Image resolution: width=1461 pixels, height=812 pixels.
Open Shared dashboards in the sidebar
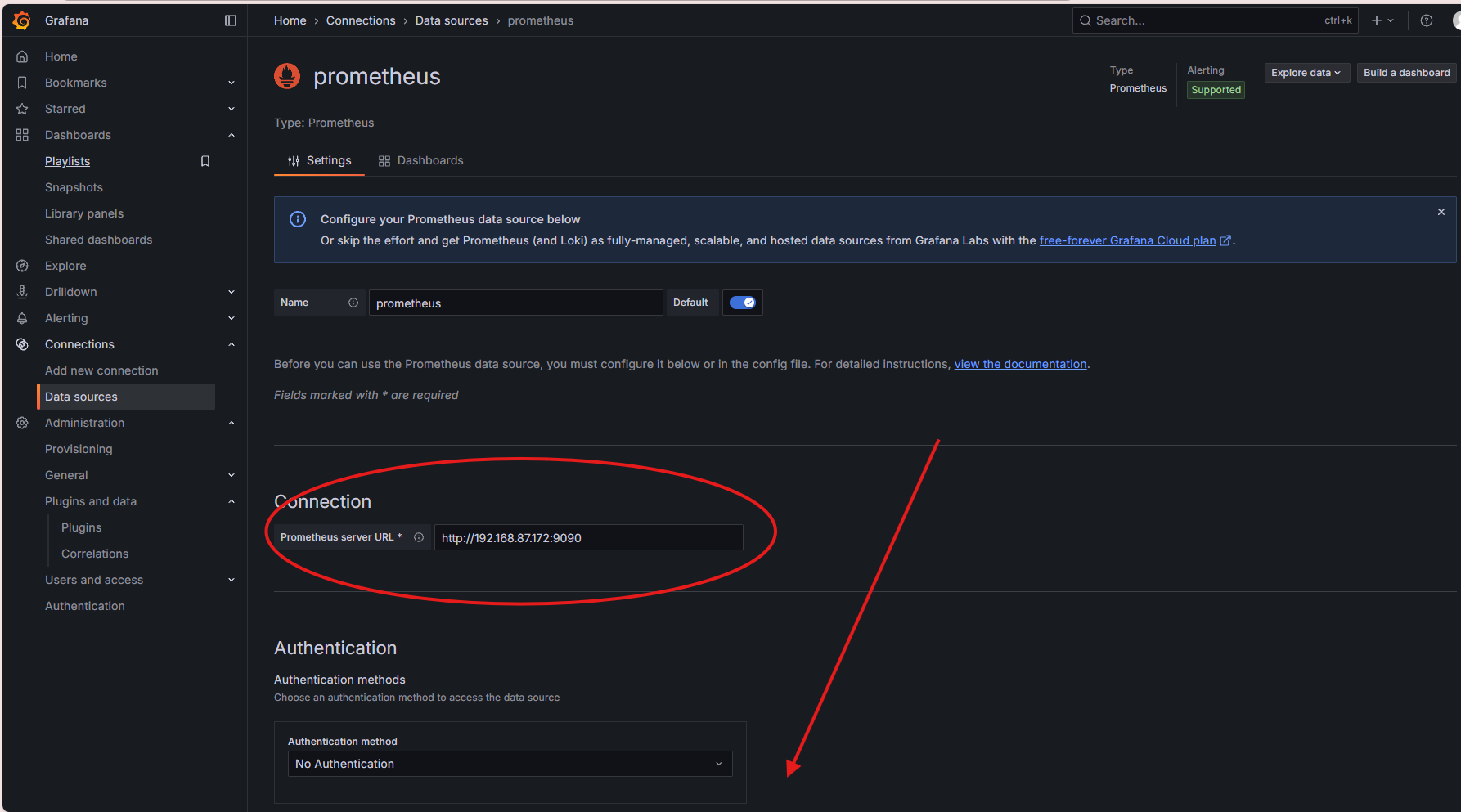pyautogui.click(x=99, y=240)
